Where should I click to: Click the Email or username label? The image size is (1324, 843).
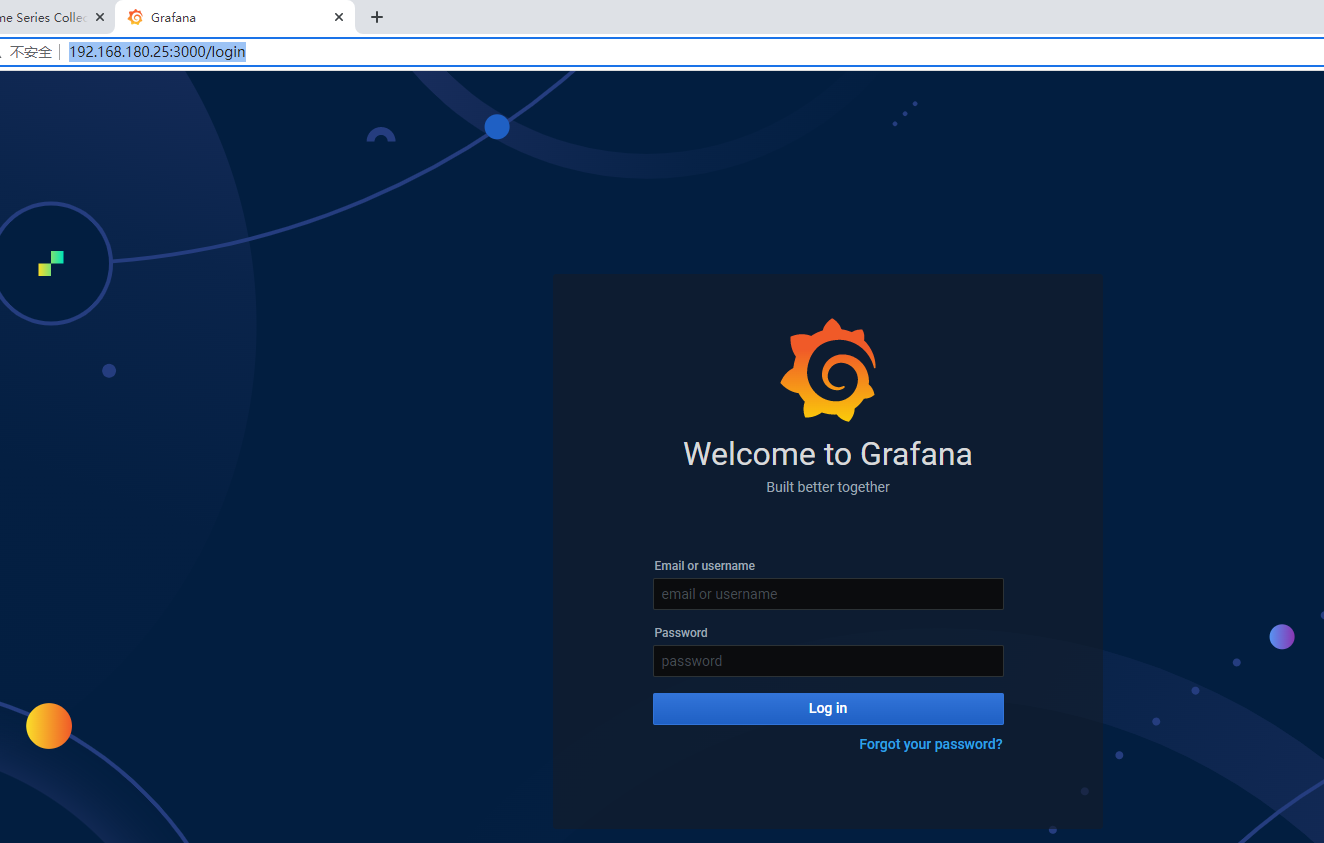704,566
